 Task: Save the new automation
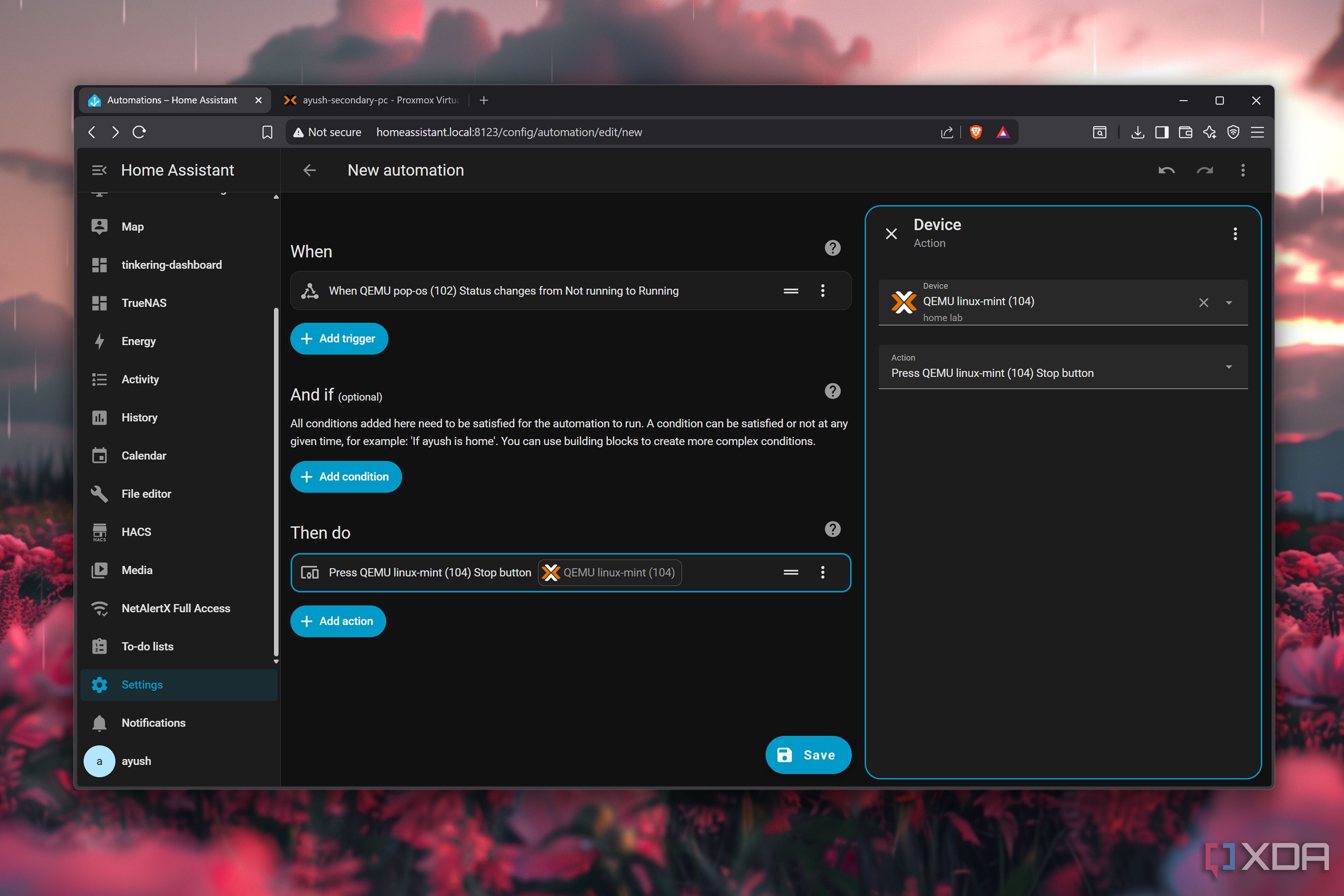tap(808, 755)
